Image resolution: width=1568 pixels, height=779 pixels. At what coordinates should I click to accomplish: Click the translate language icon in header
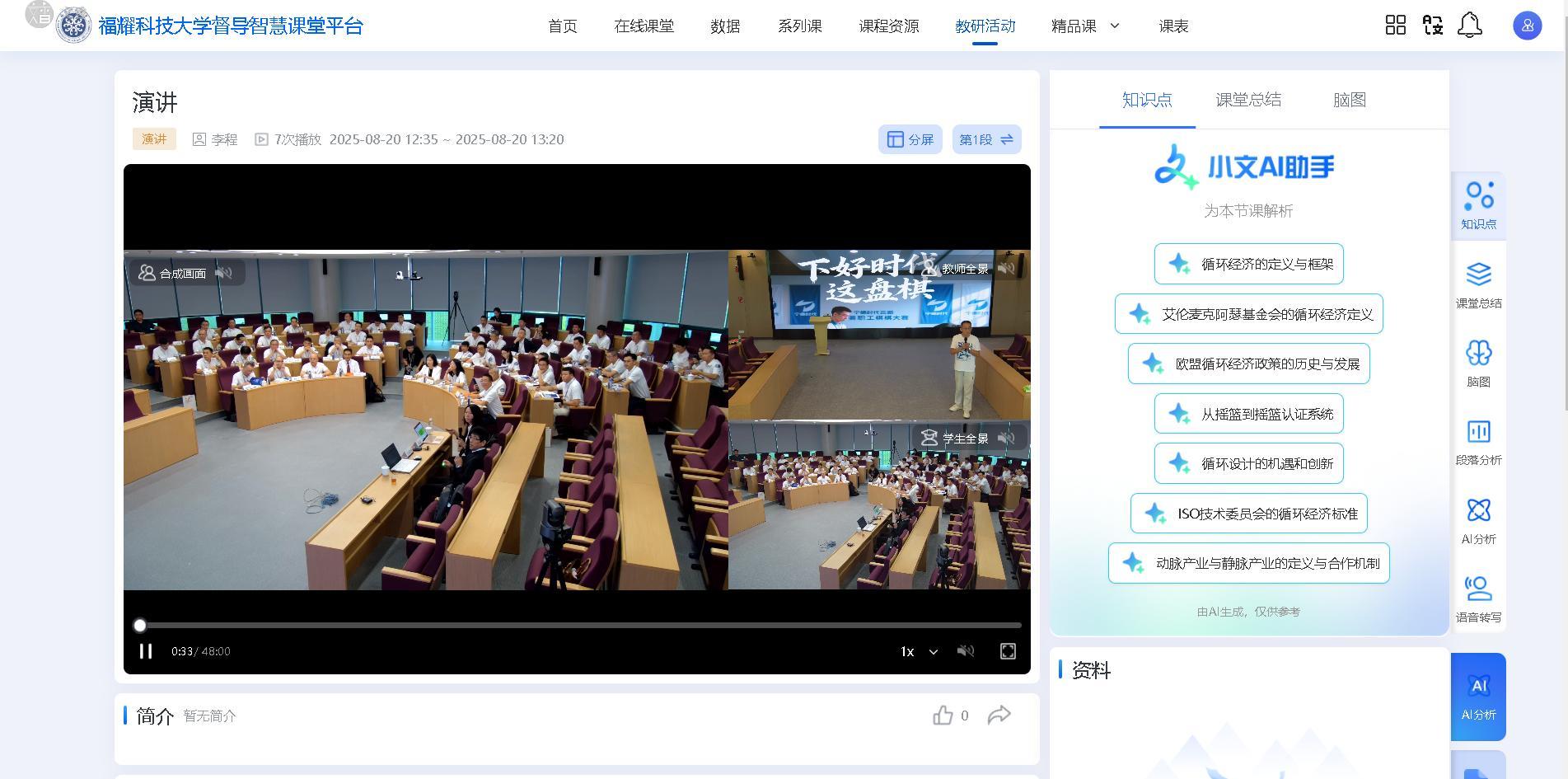(1432, 26)
